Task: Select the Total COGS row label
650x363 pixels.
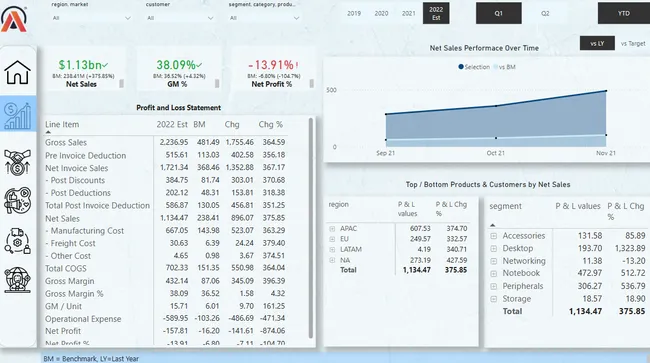Action: [65, 269]
